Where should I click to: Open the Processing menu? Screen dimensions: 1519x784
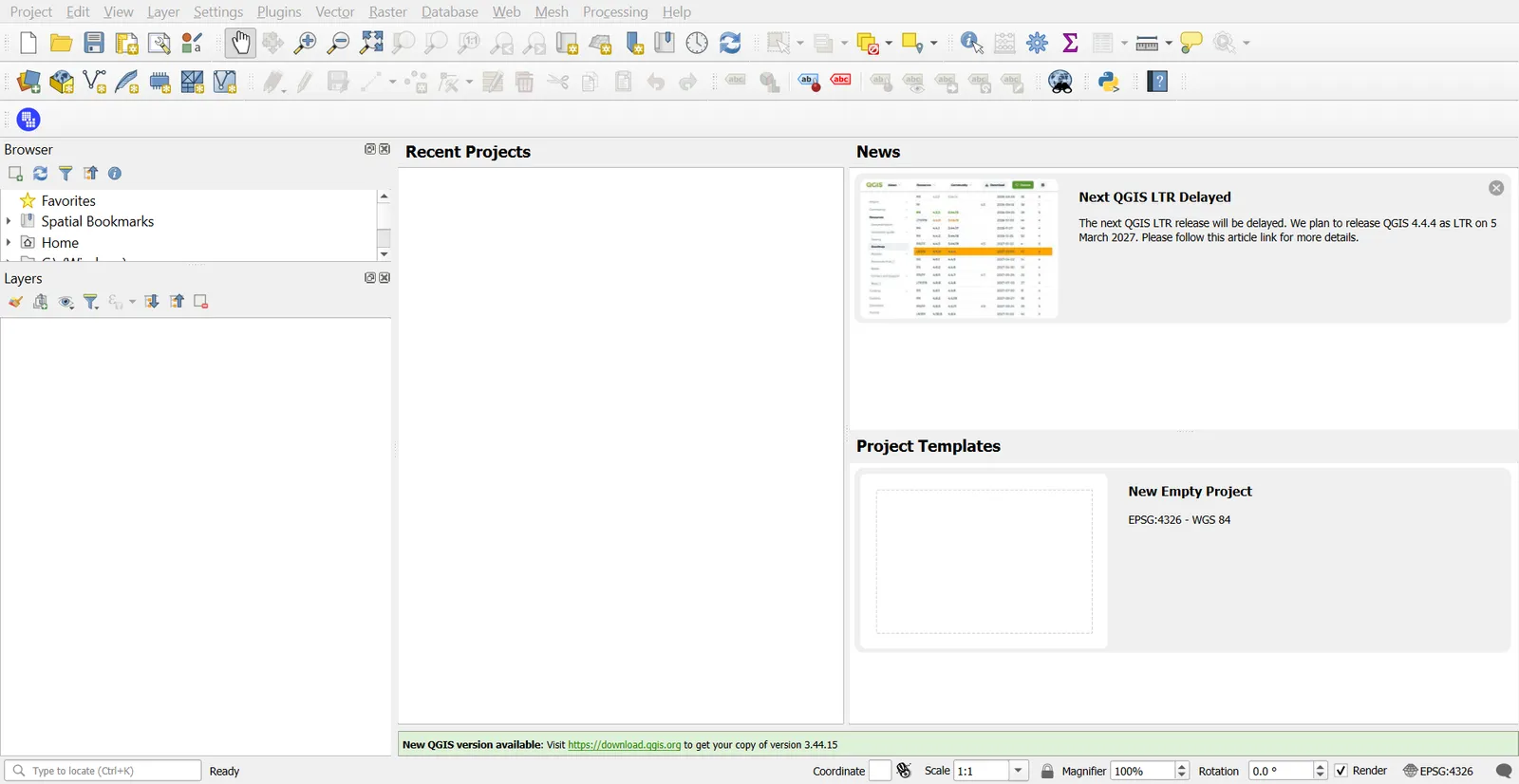pyautogui.click(x=615, y=11)
